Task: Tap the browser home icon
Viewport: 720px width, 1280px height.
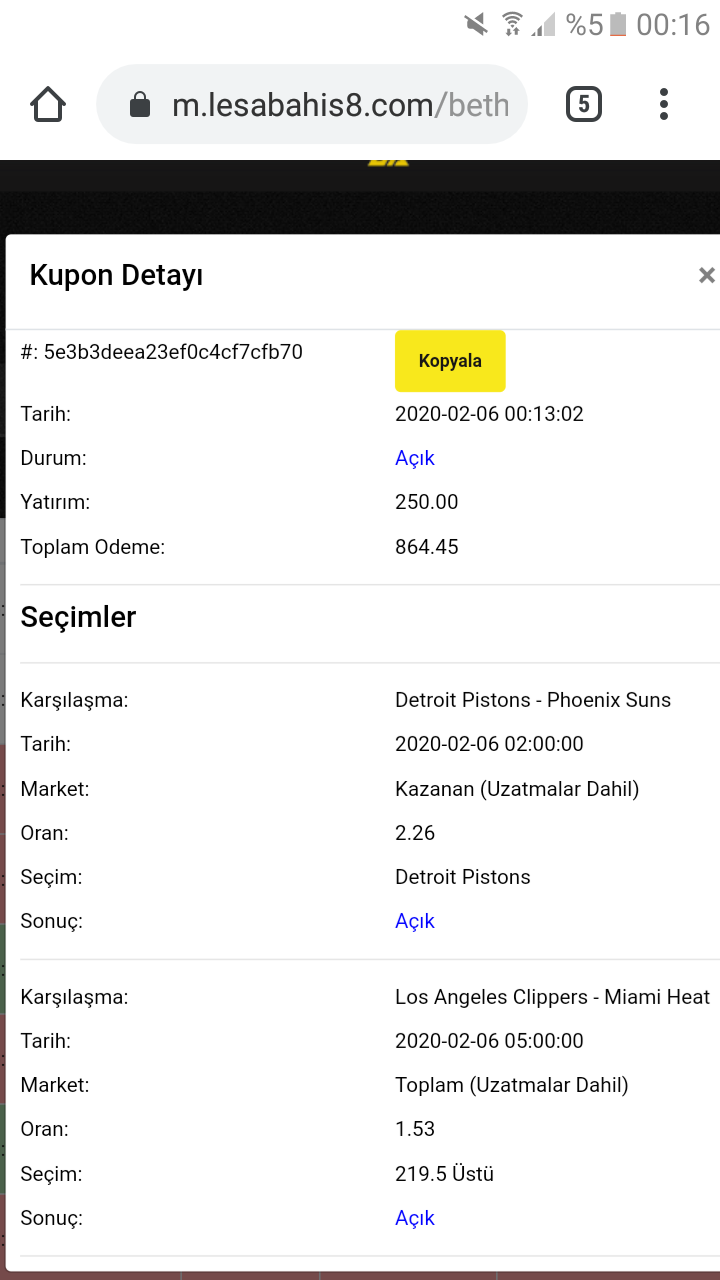Action: click(48, 104)
